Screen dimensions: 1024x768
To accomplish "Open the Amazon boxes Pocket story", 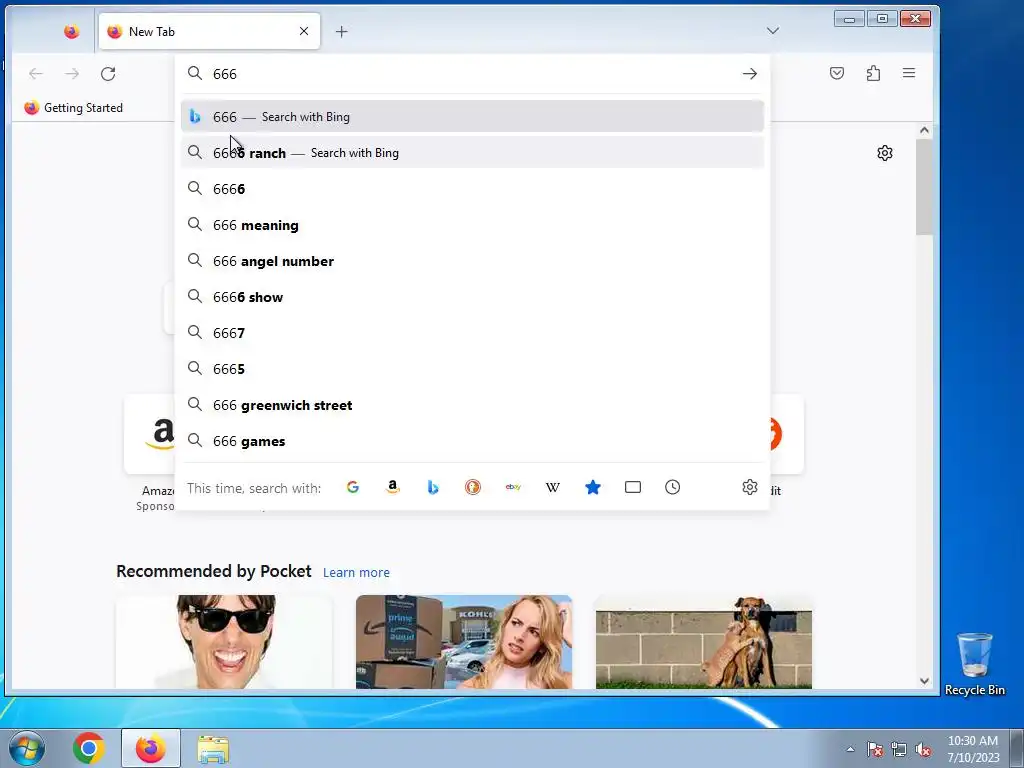I will 464,642.
